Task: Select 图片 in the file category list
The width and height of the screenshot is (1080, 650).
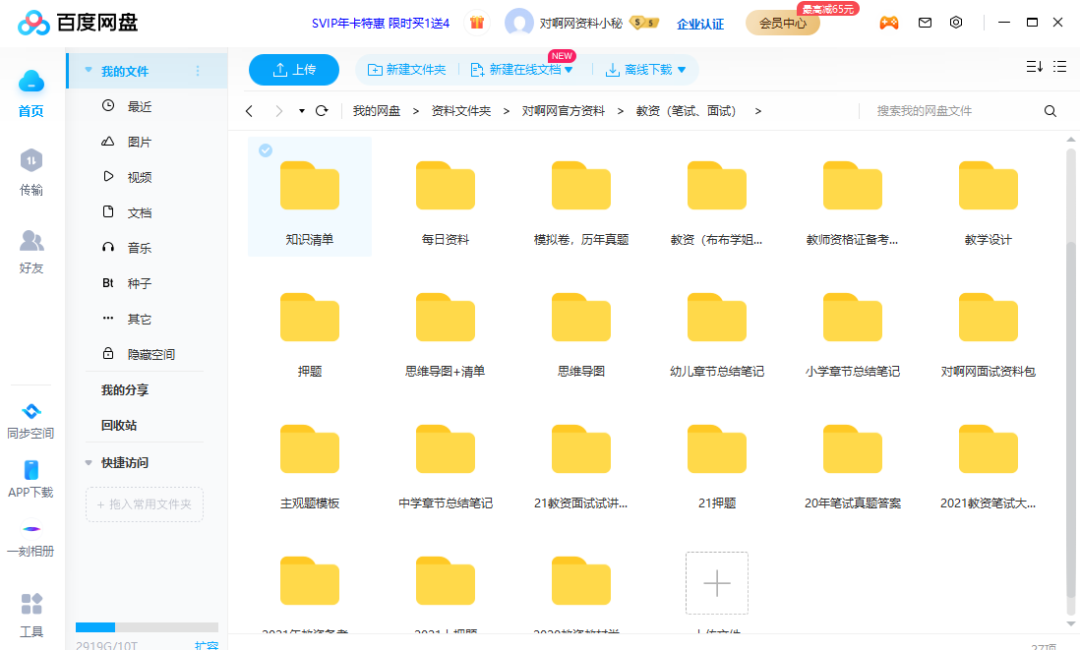Action: [x=139, y=142]
